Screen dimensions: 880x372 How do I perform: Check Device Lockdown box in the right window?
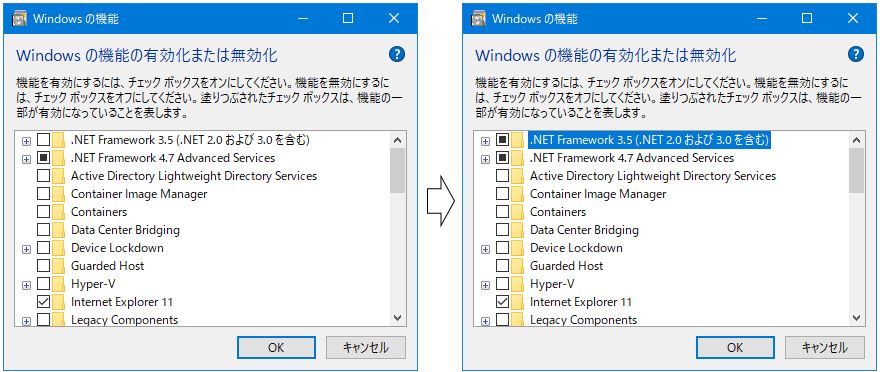click(502, 248)
